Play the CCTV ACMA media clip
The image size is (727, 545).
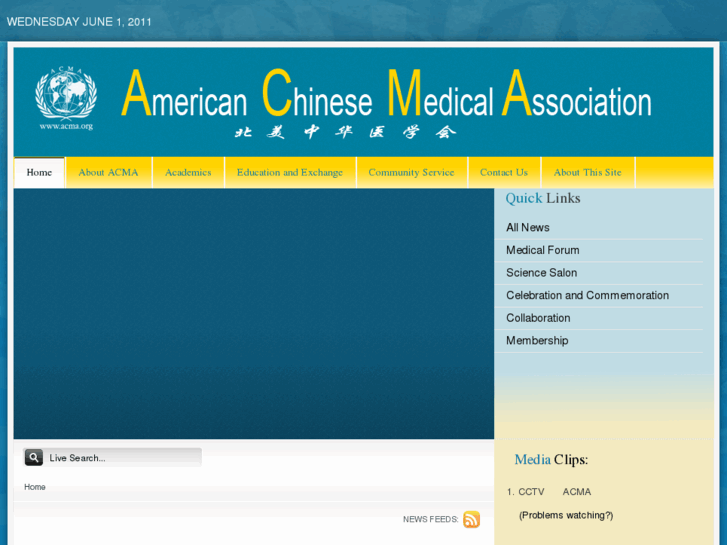point(555,492)
